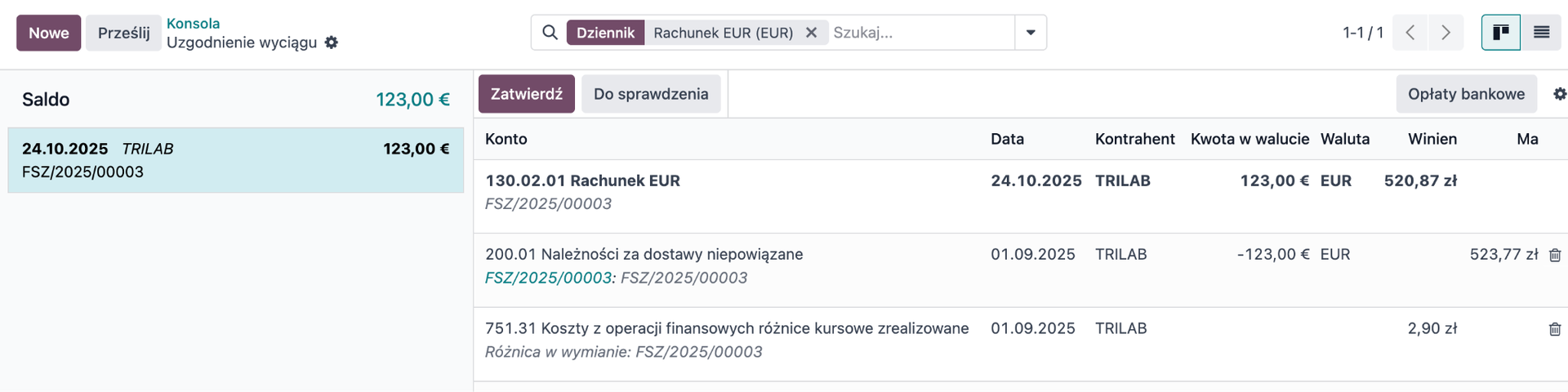This screenshot has height=392, width=1568.
Task: Go to previous record page
Action: tap(1410, 33)
